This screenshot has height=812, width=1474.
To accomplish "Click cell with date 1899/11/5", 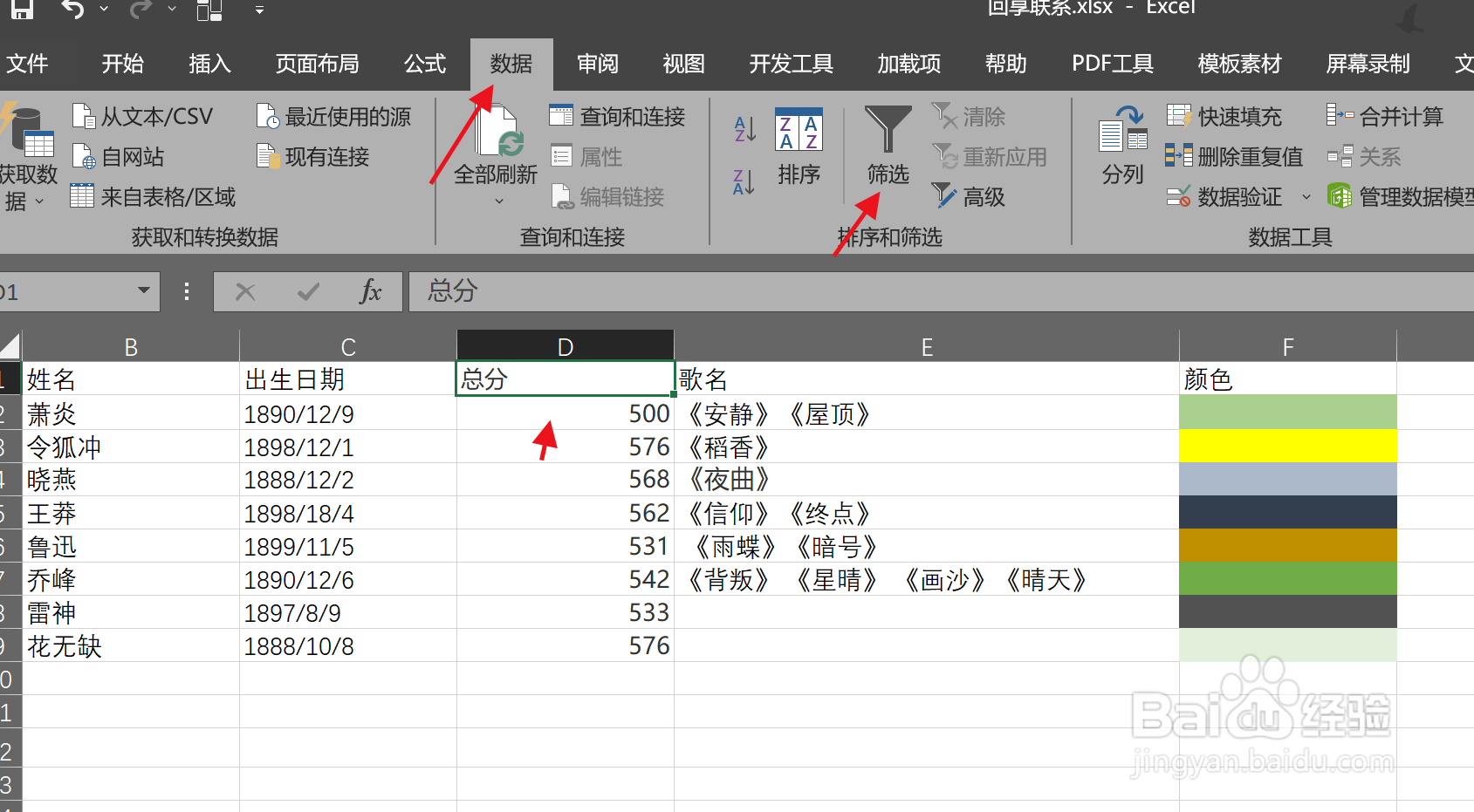I will [x=348, y=546].
